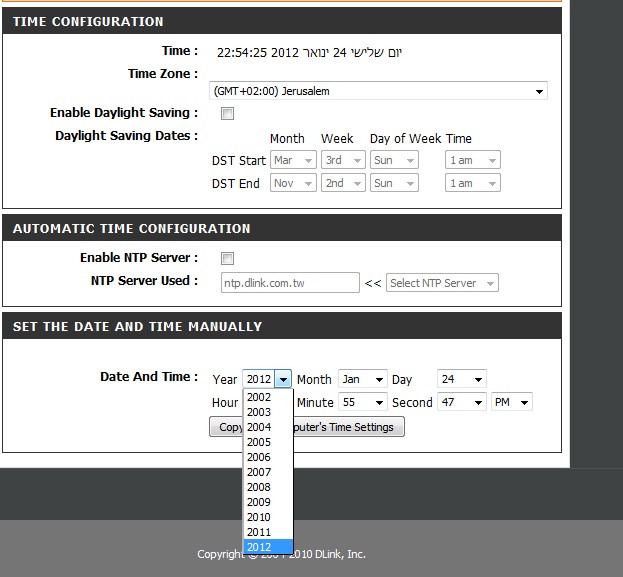The width and height of the screenshot is (623, 577).
Task: Open the AM/PM dropdown
Action: click(x=511, y=402)
